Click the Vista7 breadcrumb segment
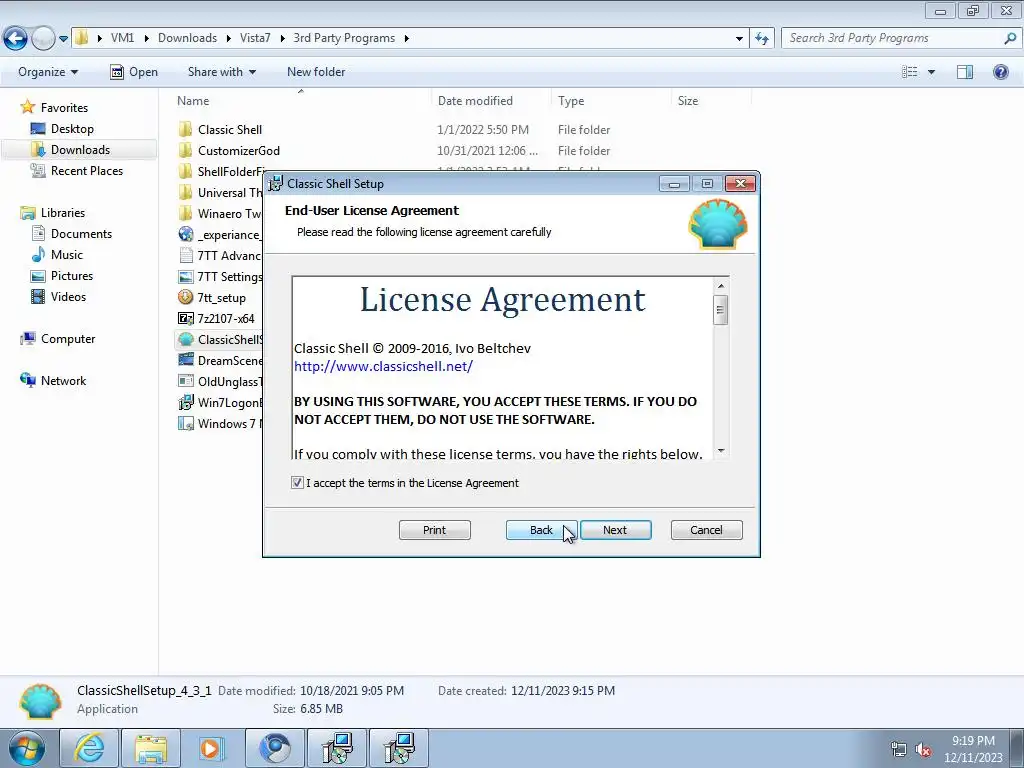Screen dimensions: 1024x768 tap(255, 38)
